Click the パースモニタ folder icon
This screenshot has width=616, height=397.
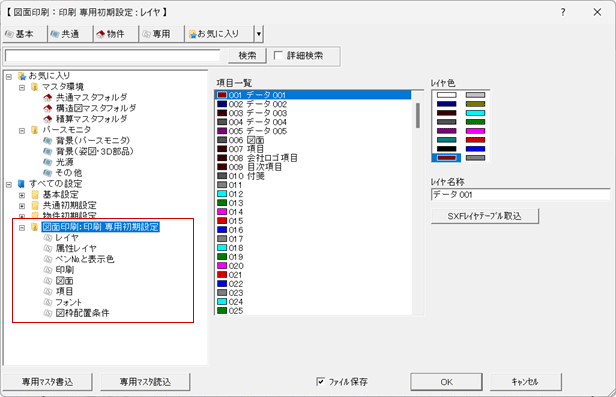point(35,130)
